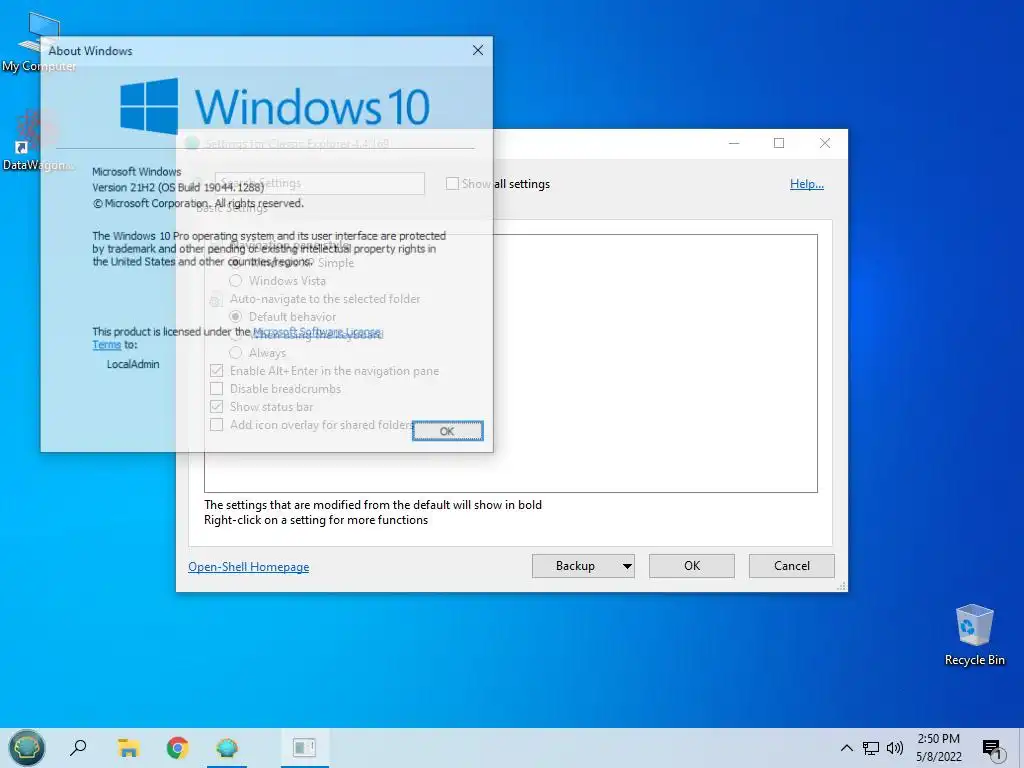Click the Backup button
1024x768 pixels.
575,566
